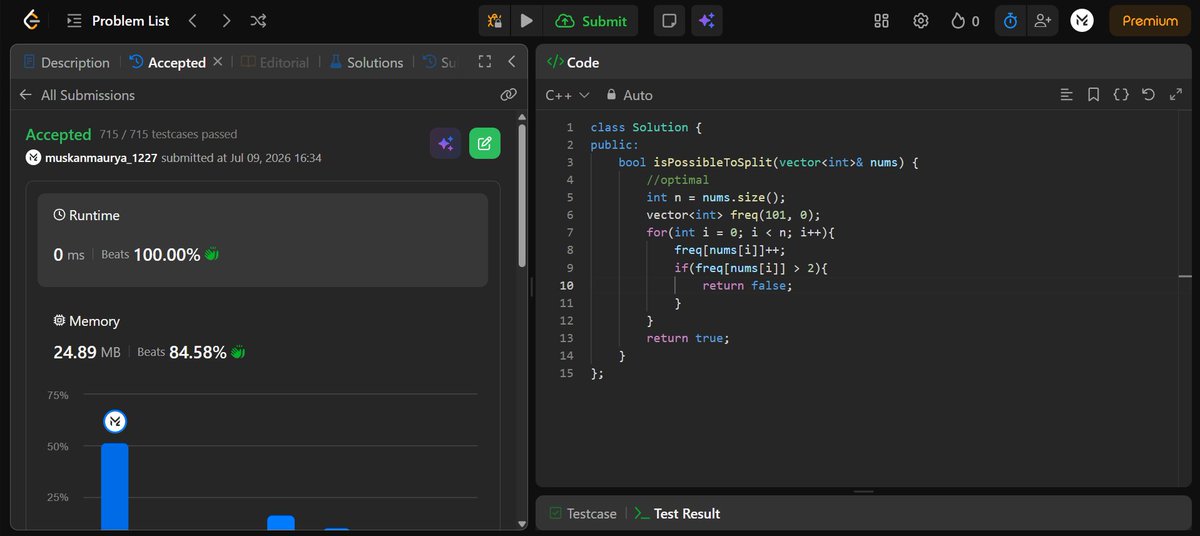Open the C++ language dropdown
This screenshot has height=536, width=1200.
point(567,95)
